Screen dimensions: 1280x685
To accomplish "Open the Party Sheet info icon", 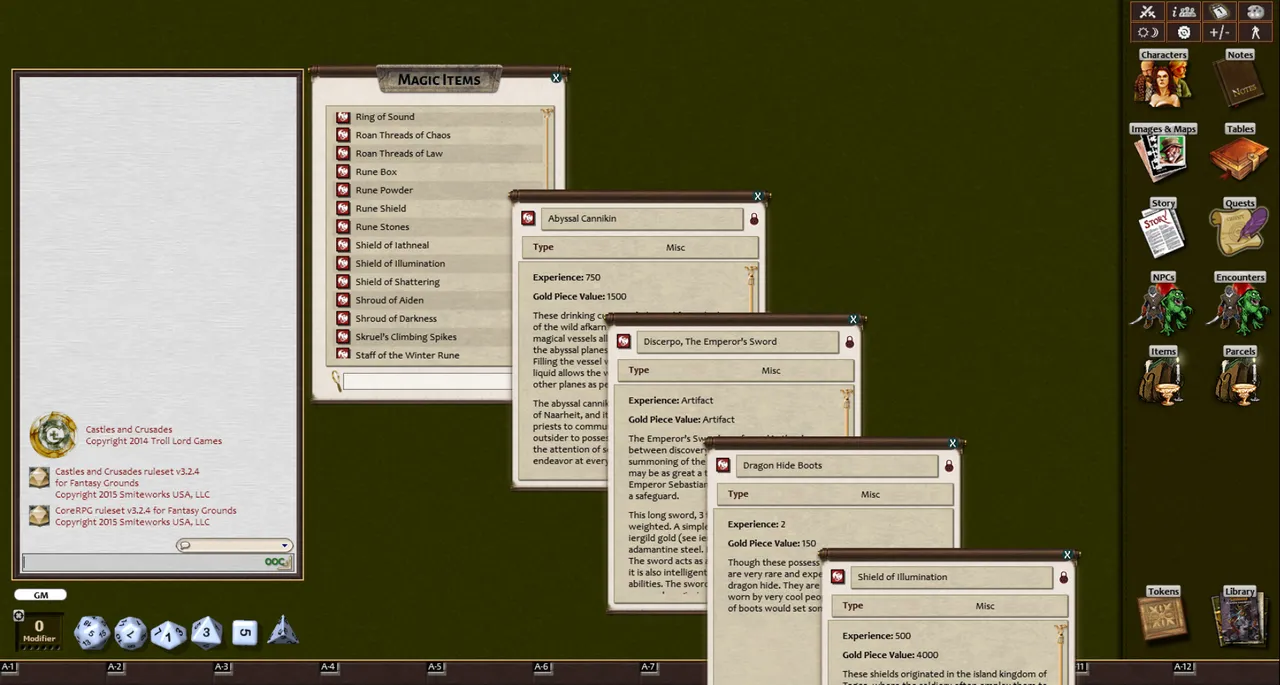I will click(x=1183, y=12).
